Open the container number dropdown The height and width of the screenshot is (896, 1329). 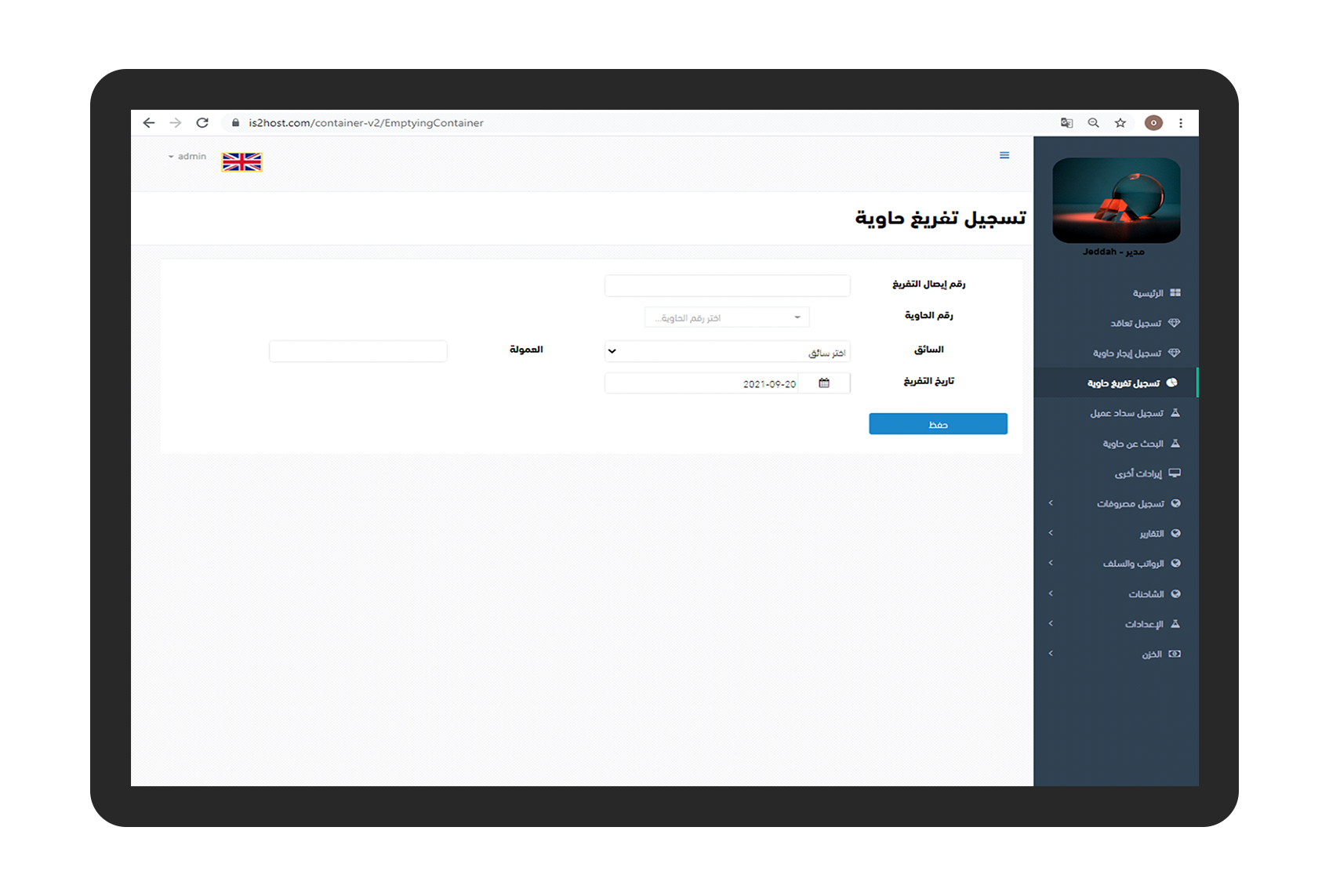coord(727,317)
